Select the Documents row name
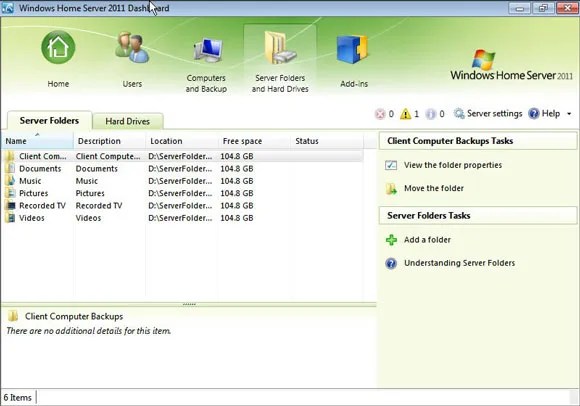The image size is (580, 406). 40,169
